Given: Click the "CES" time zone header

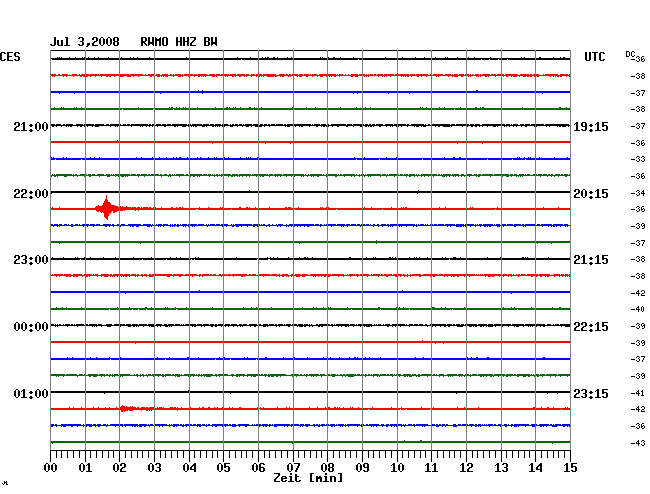Looking at the screenshot, I should tap(10, 57).
